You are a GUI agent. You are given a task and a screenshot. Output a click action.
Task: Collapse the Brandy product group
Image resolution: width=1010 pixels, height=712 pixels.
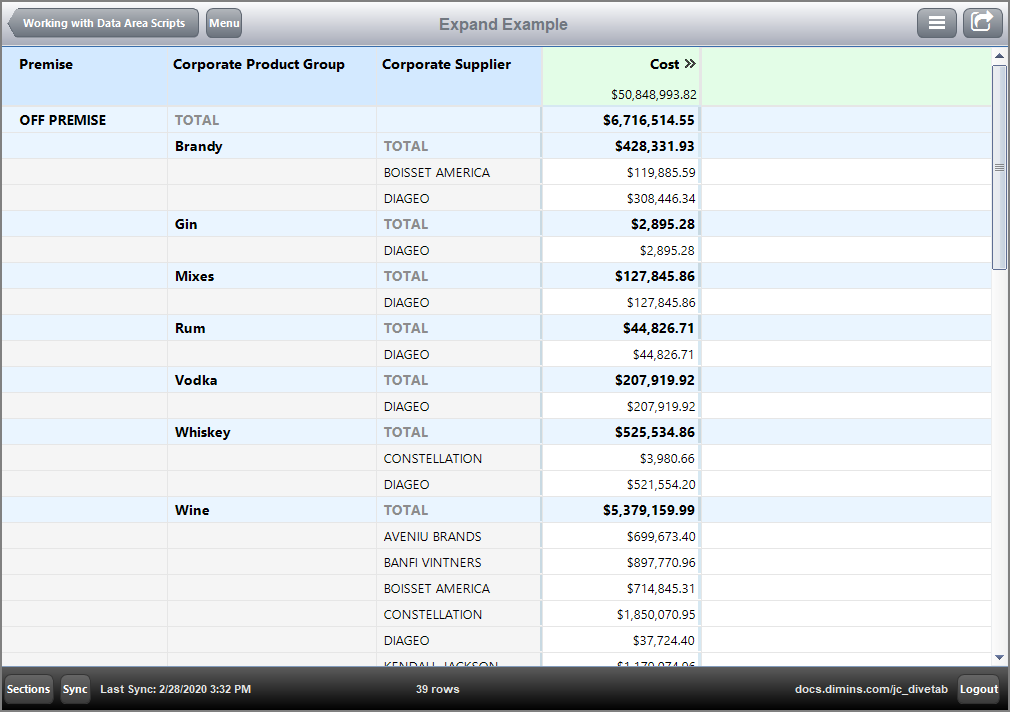point(197,146)
